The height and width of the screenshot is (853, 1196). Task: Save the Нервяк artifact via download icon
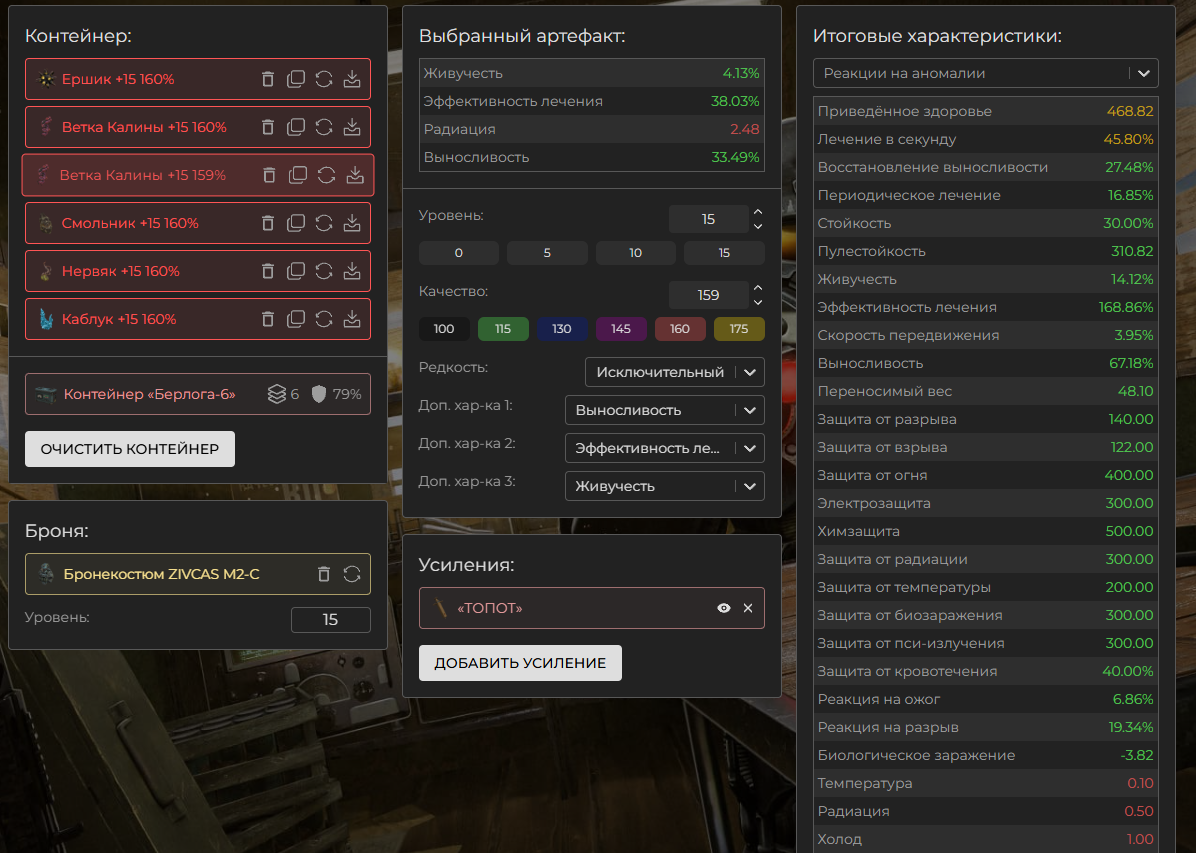(352, 271)
